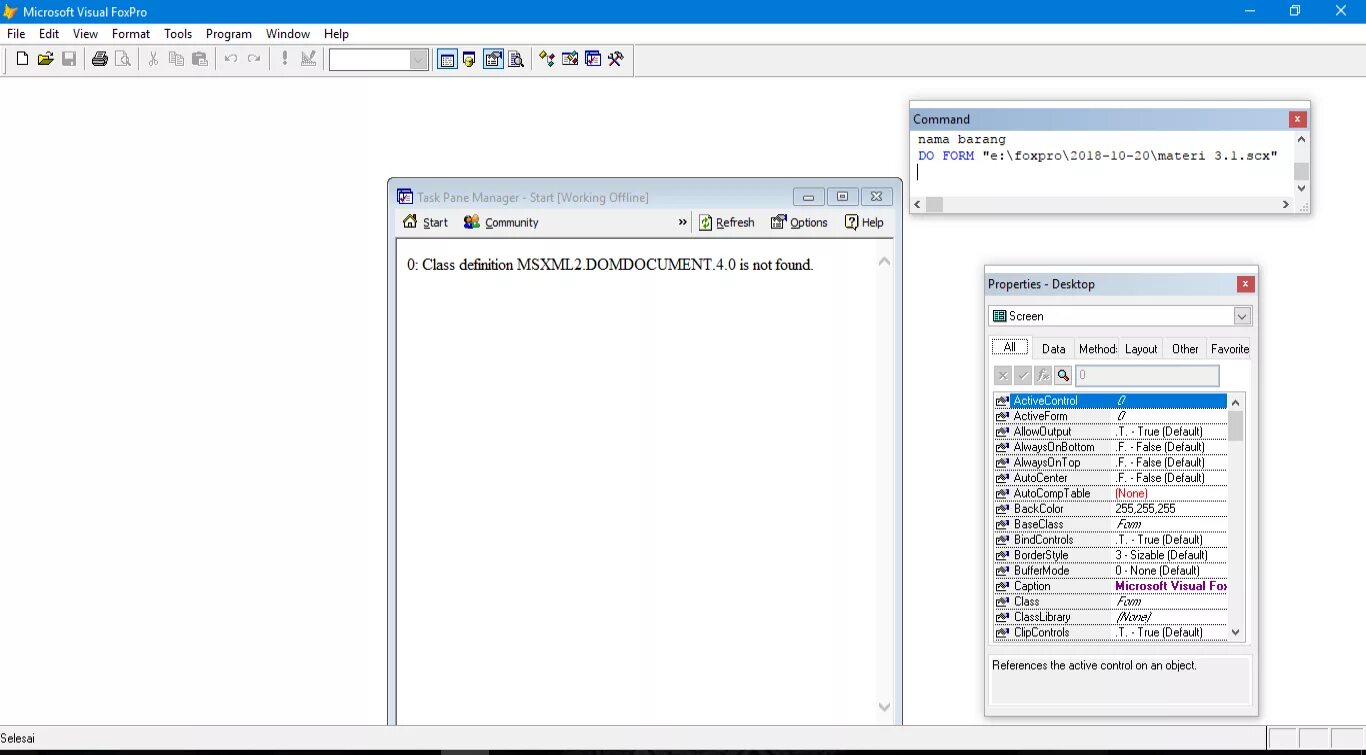
Task: Click down arrow of Properties list scrollbar
Action: click(1236, 632)
